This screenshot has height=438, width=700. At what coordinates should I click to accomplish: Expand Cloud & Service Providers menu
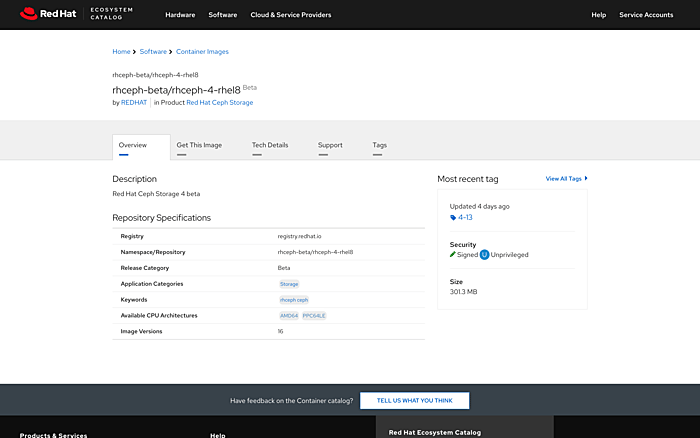coord(291,15)
